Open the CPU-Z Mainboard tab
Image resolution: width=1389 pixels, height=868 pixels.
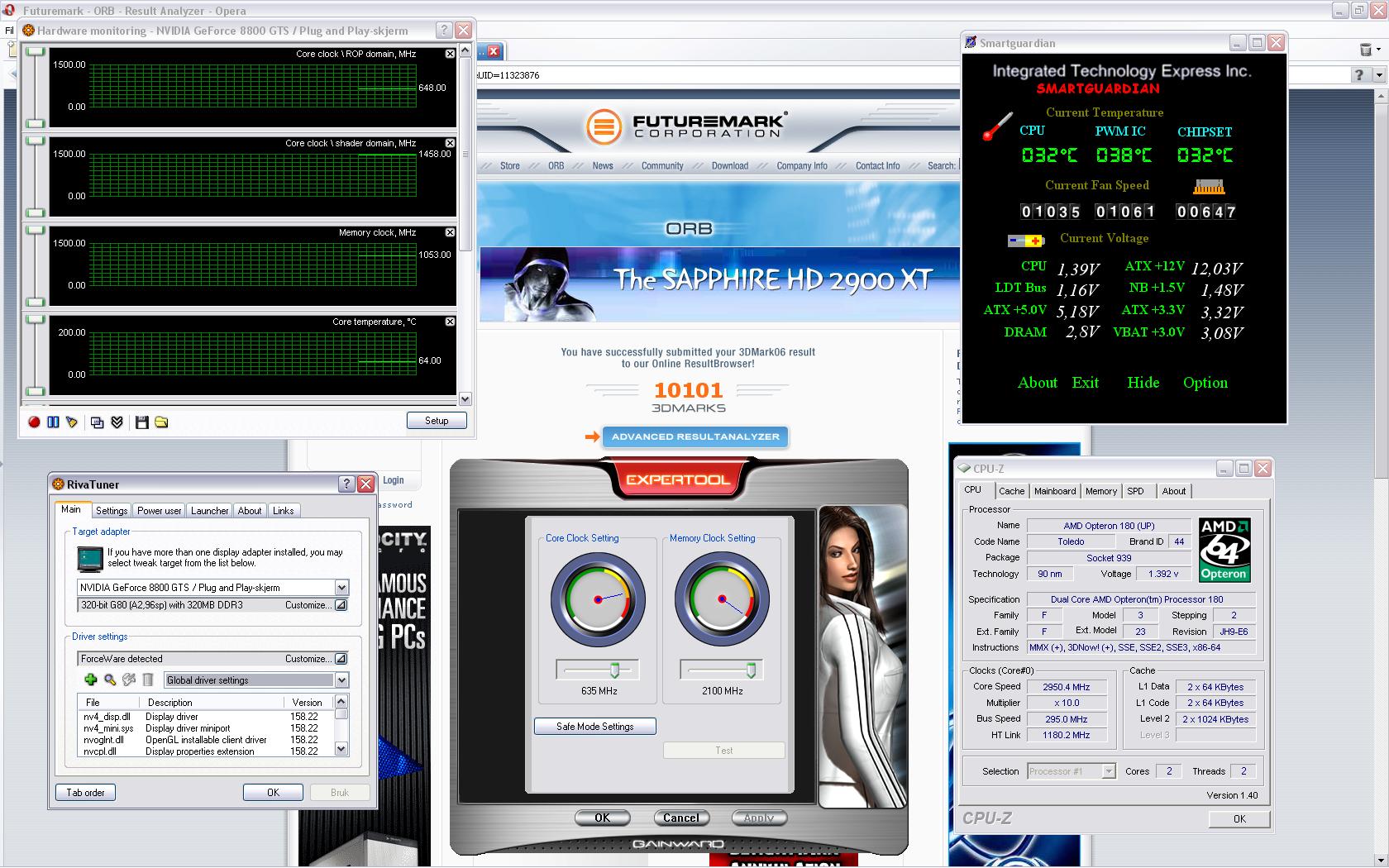1055,491
